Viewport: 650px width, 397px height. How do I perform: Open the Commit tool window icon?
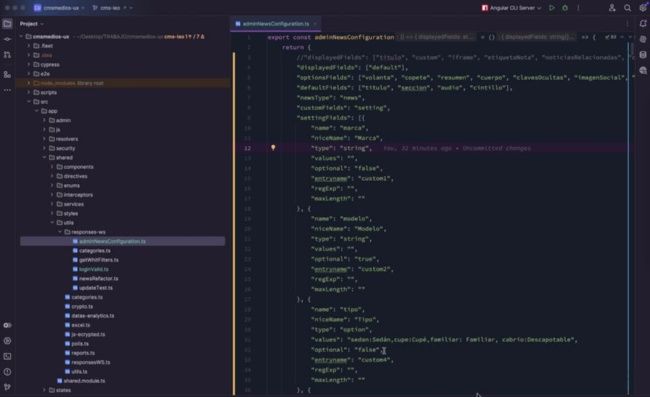pyautogui.click(x=7, y=39)
